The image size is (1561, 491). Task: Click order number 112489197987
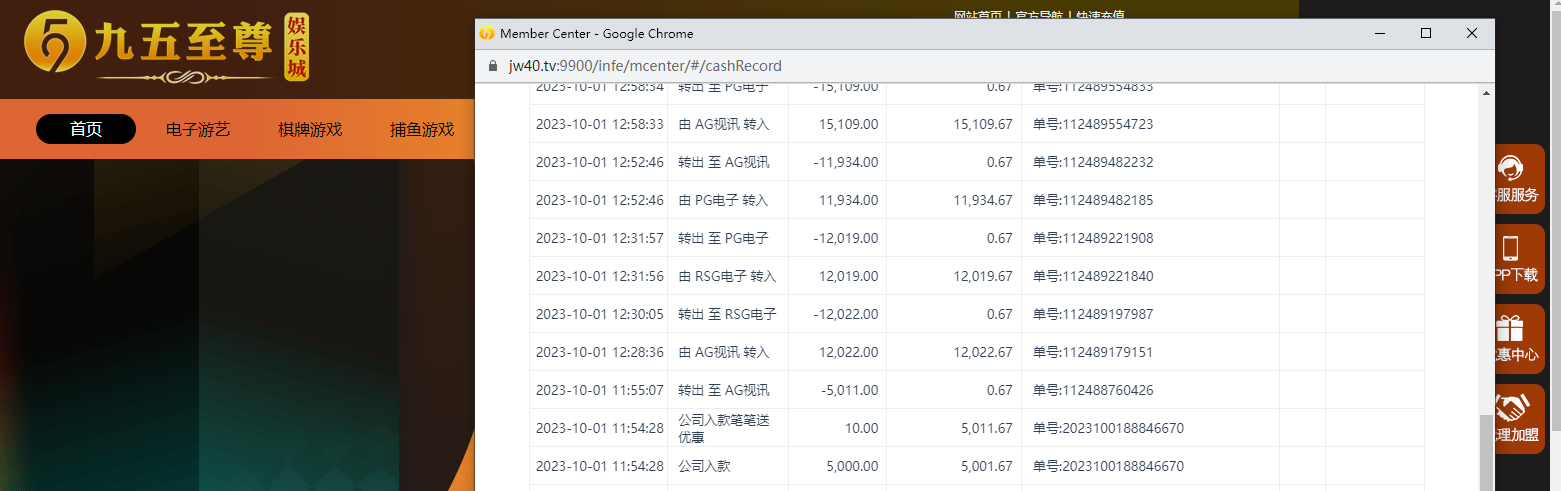[x=1093, y=314]
